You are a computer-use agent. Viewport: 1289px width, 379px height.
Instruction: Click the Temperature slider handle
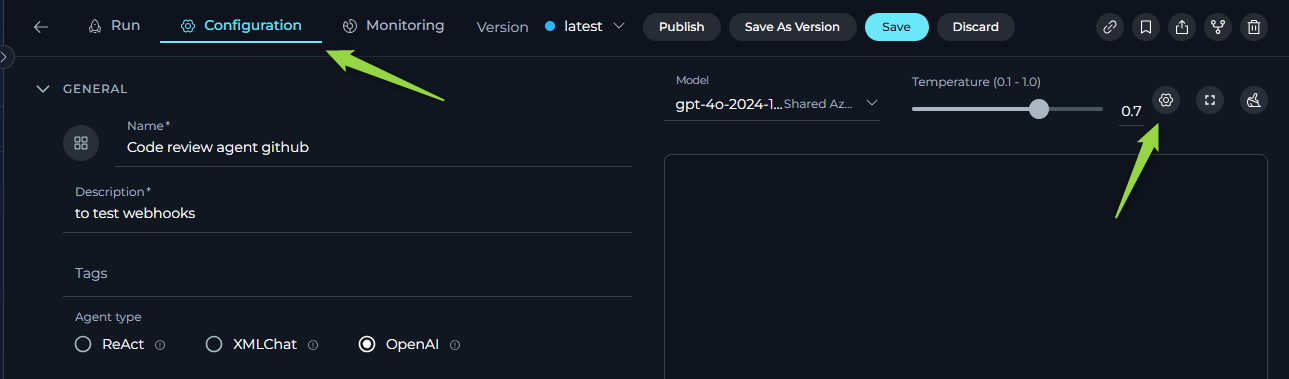pos(1039,108)
